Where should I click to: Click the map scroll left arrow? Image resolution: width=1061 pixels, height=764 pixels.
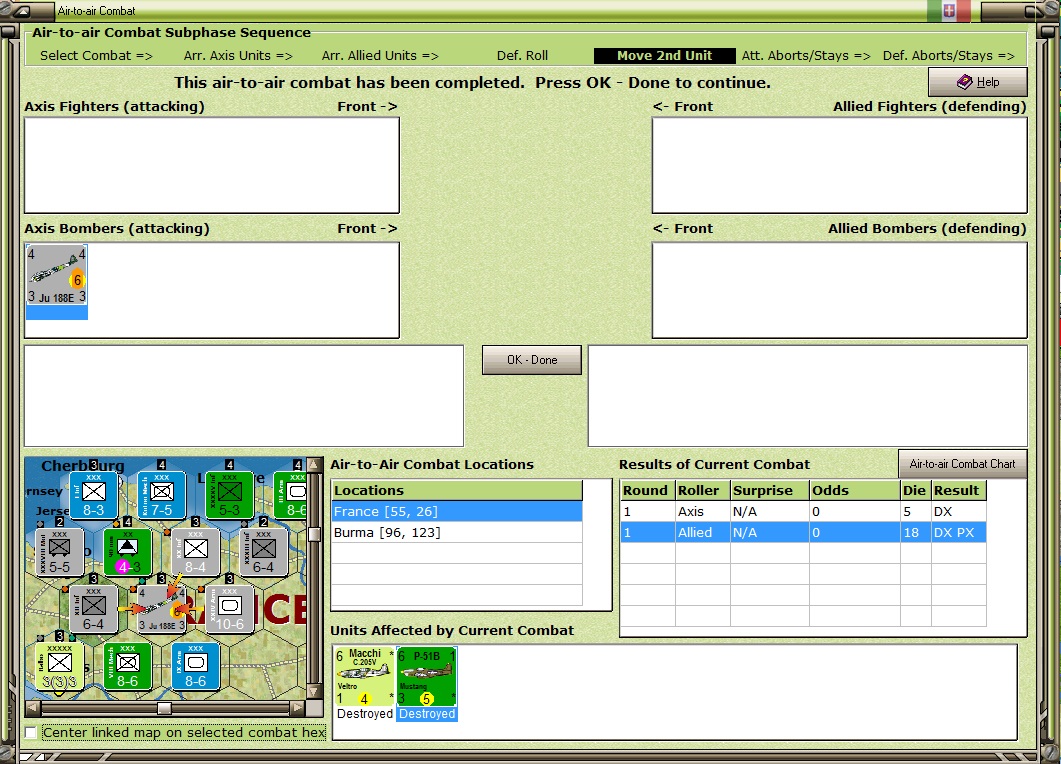32,709
